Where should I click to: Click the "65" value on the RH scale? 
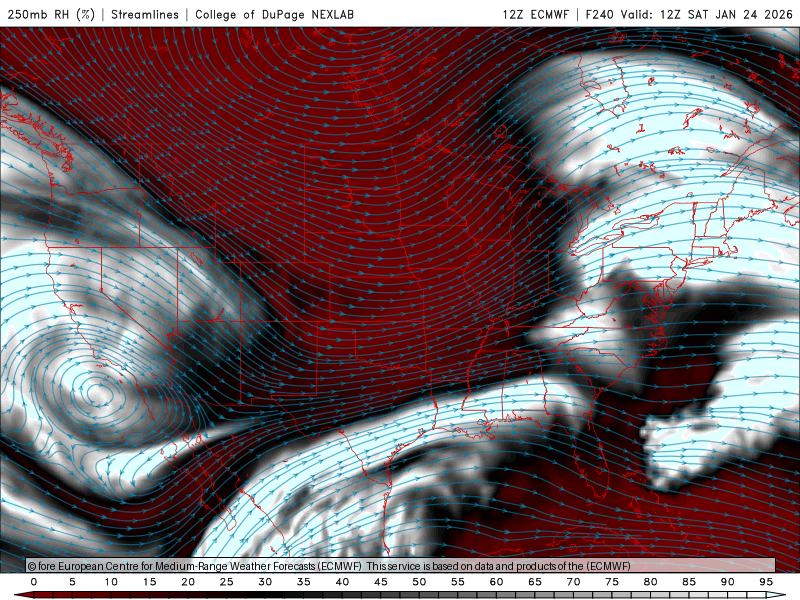click(535, 582)
